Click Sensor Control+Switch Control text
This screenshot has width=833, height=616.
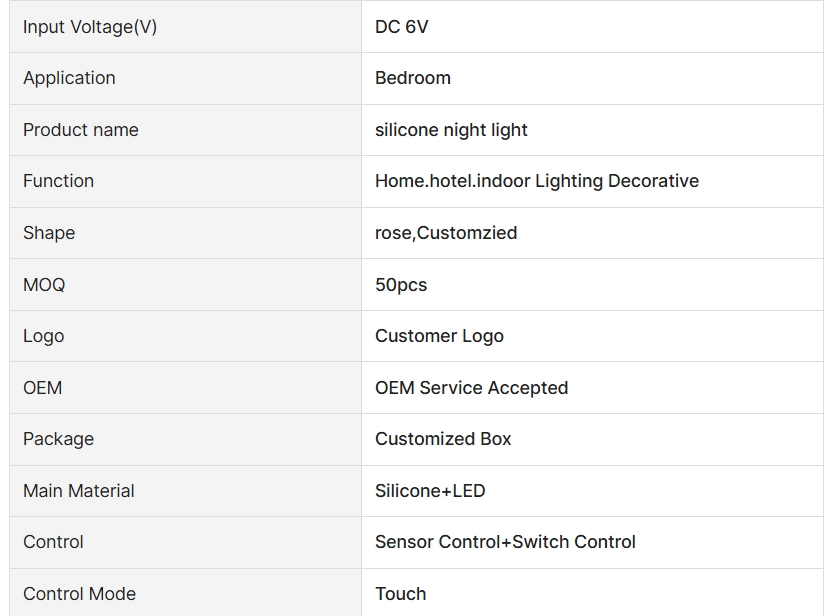(x=505, y=542)
